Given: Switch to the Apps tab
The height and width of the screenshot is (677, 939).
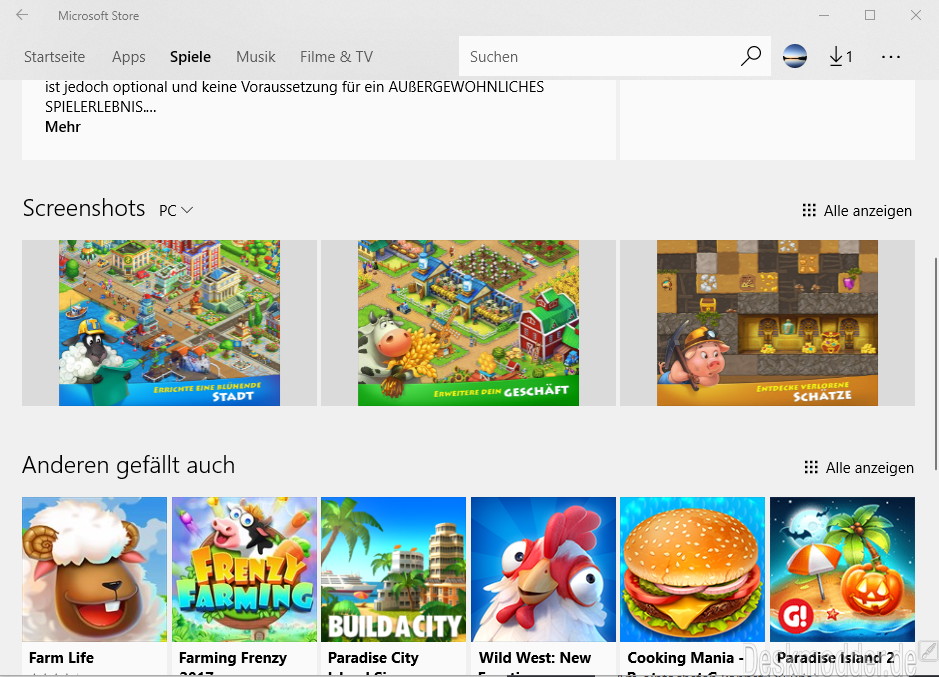Looking at the screenshot, I should click(128, 57).
